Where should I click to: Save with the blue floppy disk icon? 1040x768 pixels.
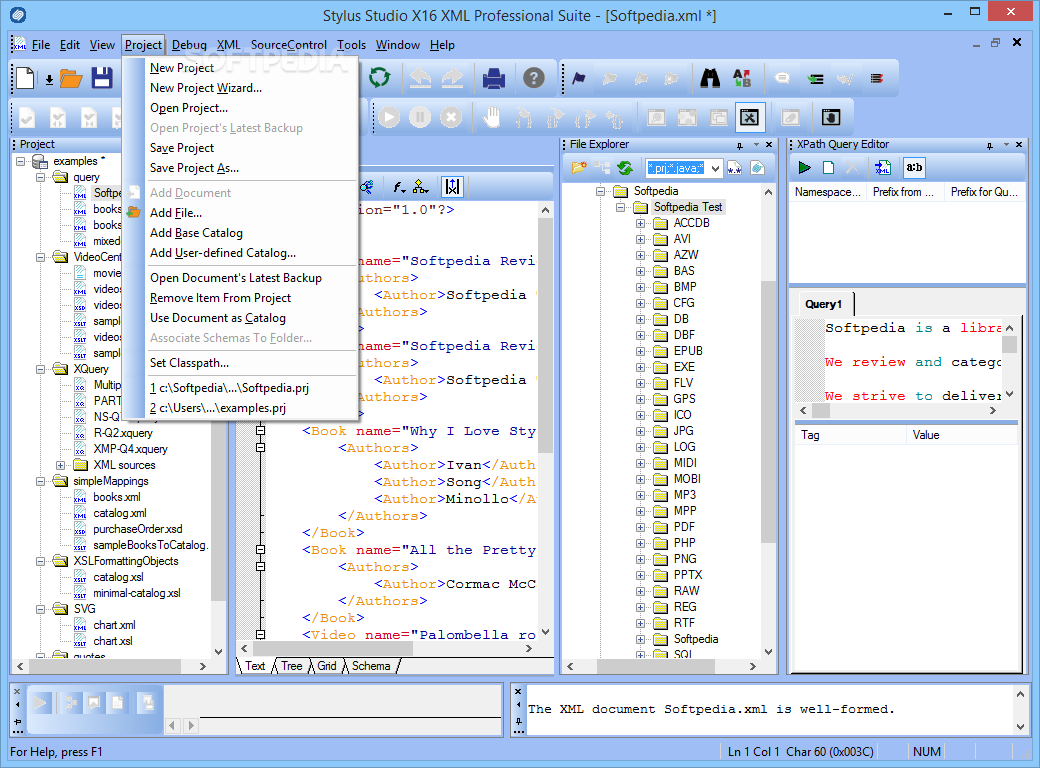tap(102, 78)
